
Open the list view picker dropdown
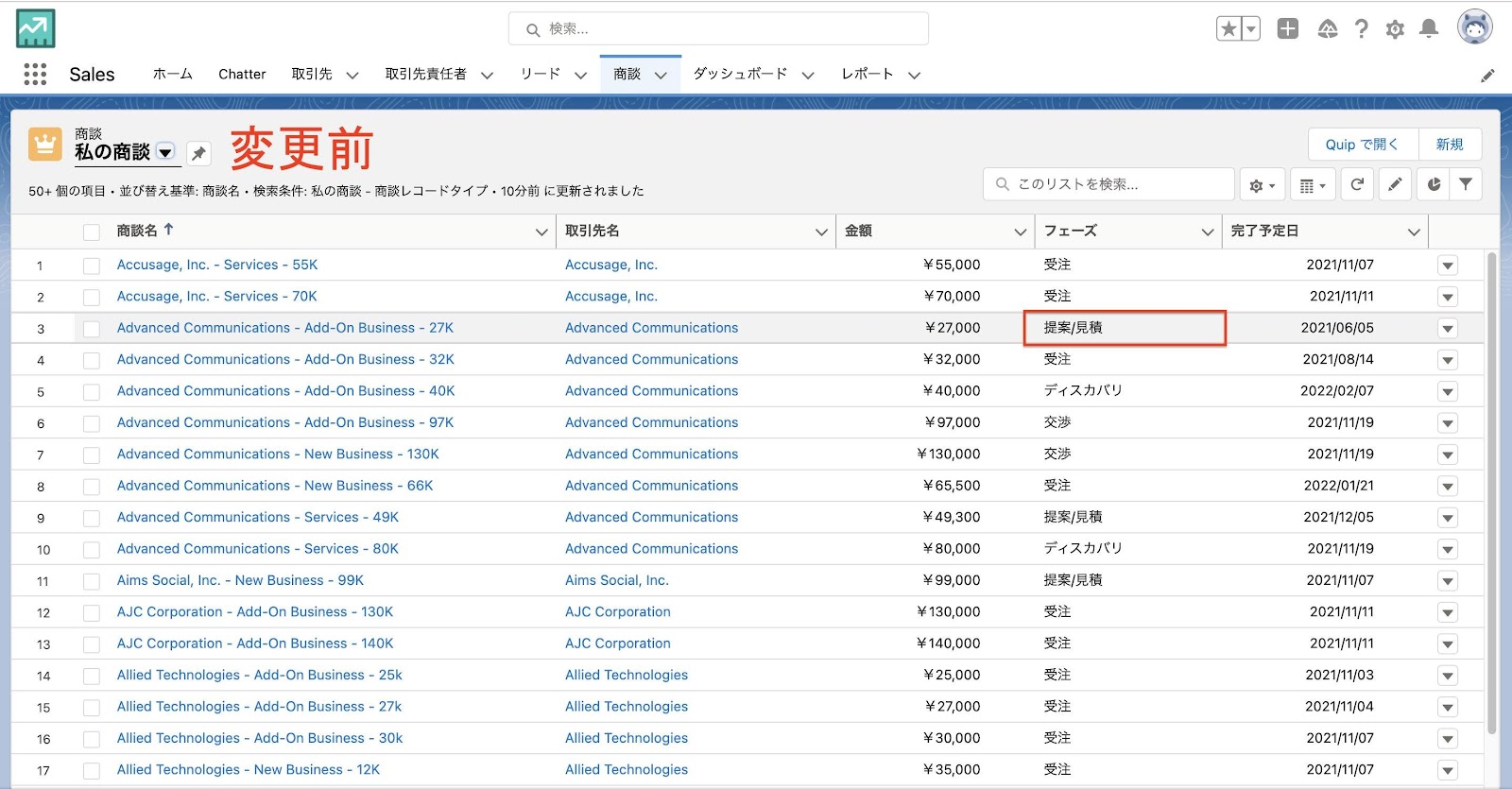pyautogui.click(x=165, y=152)
